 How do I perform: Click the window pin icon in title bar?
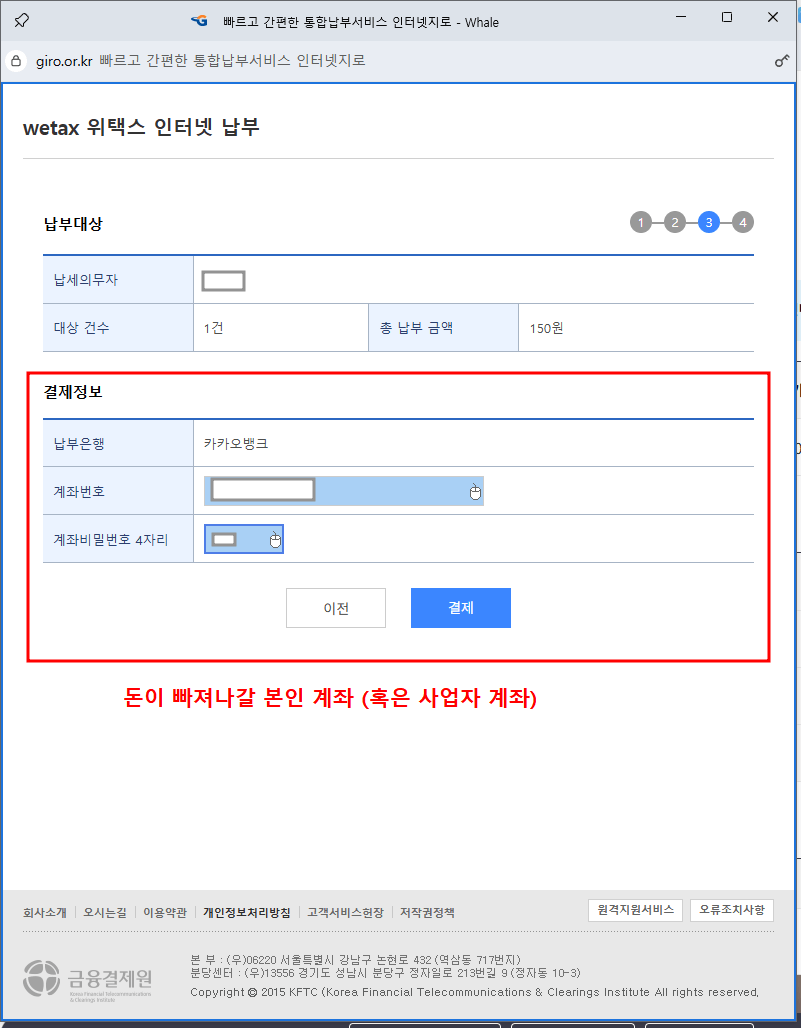(x=21, y=17)
